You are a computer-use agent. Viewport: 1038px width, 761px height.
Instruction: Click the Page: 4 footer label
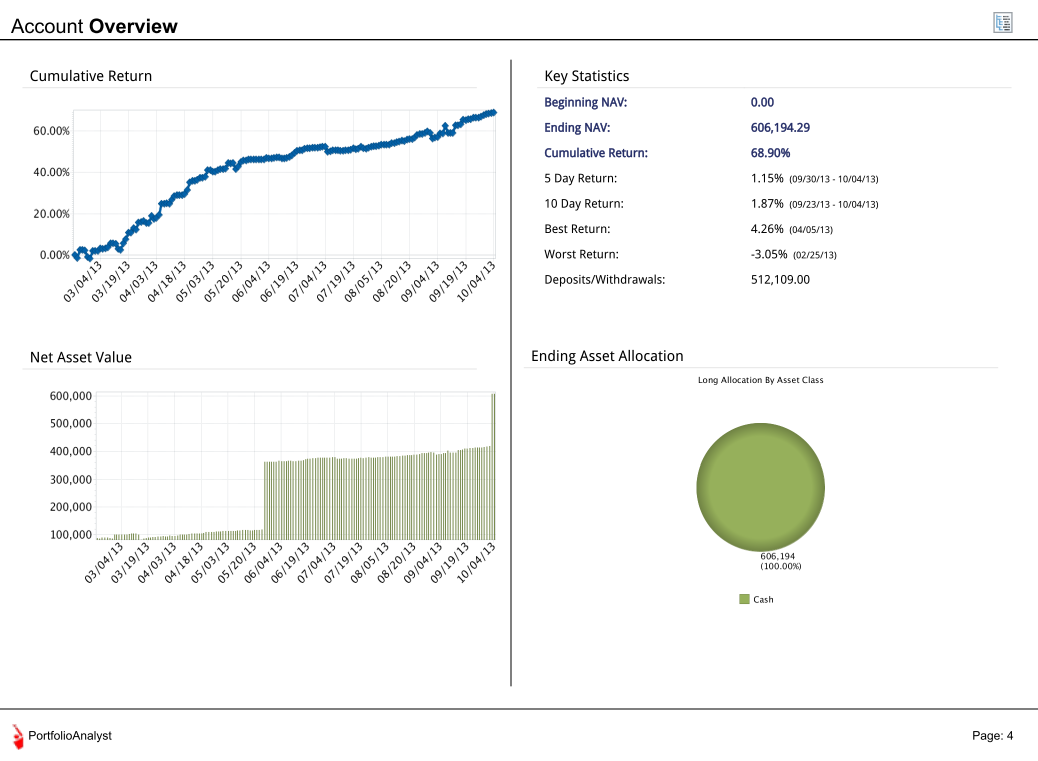pyautogui.click(x=992, y=736)
